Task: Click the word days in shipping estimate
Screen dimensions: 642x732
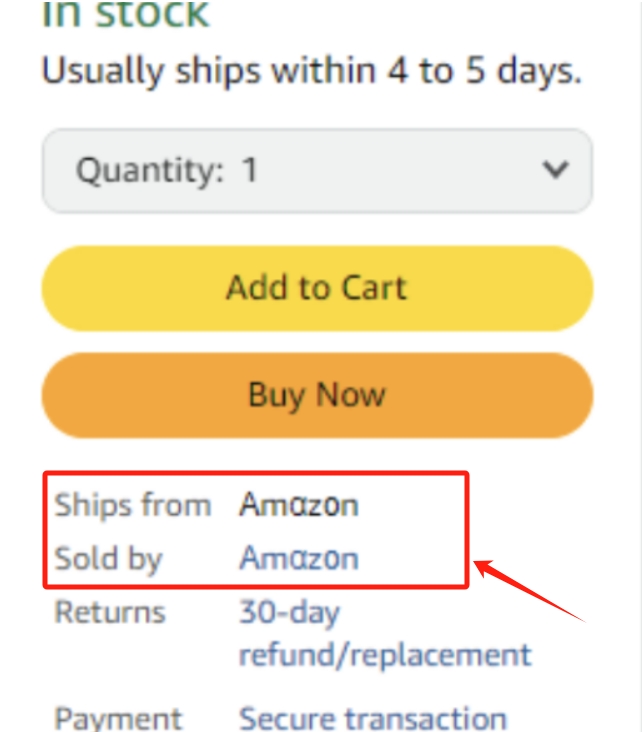Action: tap(539, 71)
